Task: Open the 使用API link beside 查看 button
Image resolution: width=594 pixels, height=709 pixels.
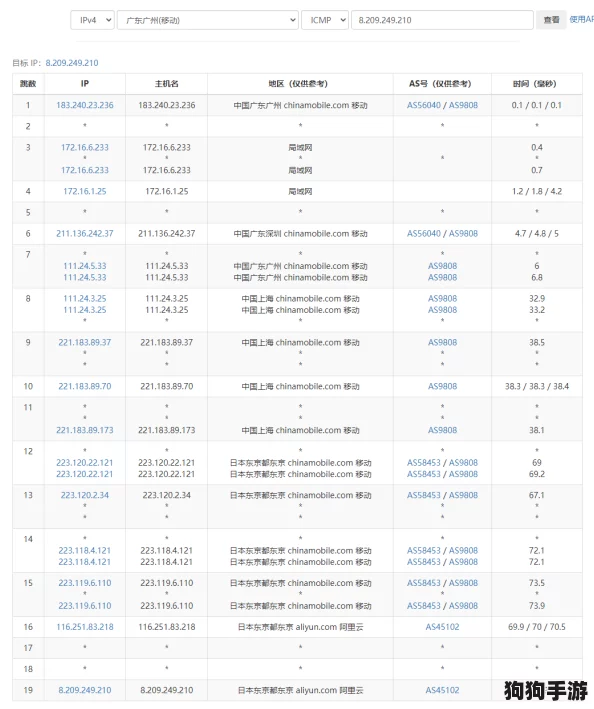Action: coord(581,19)
